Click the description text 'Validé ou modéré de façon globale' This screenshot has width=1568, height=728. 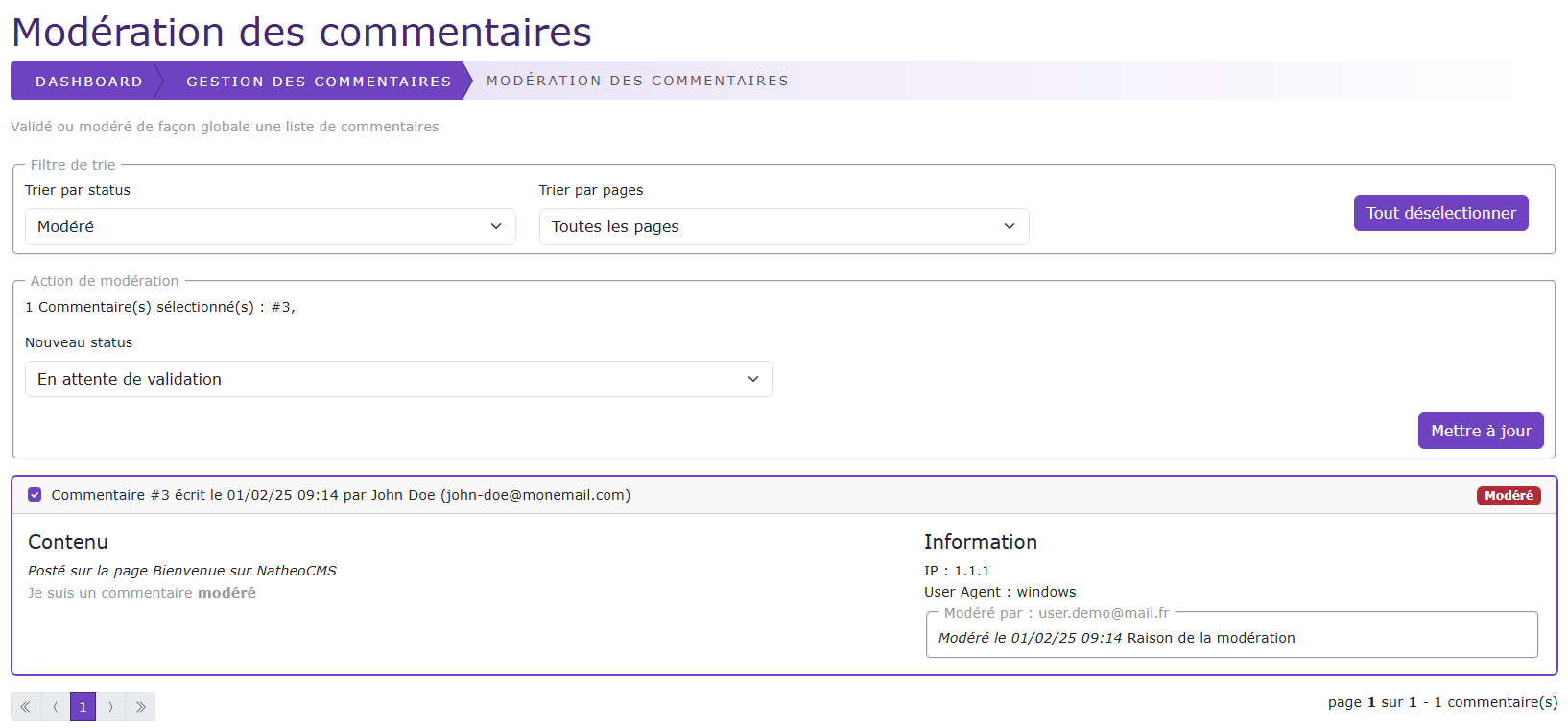225,127
